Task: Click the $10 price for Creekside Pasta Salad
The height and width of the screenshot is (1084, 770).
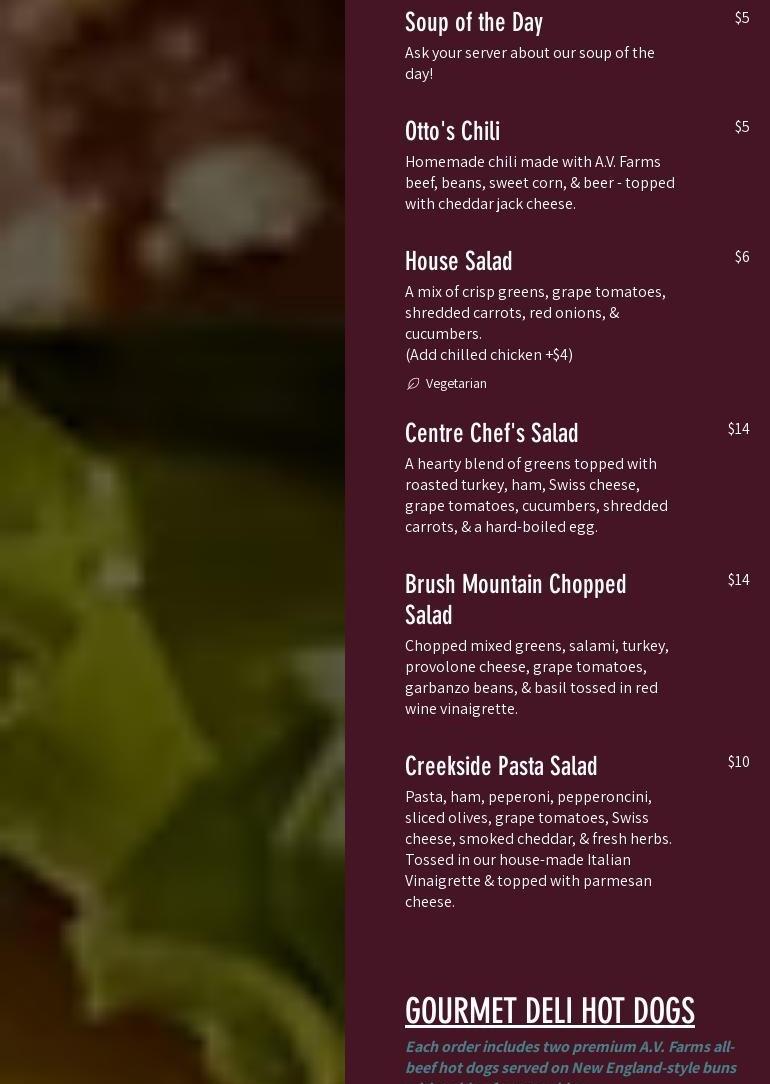Action: point(738,761)
